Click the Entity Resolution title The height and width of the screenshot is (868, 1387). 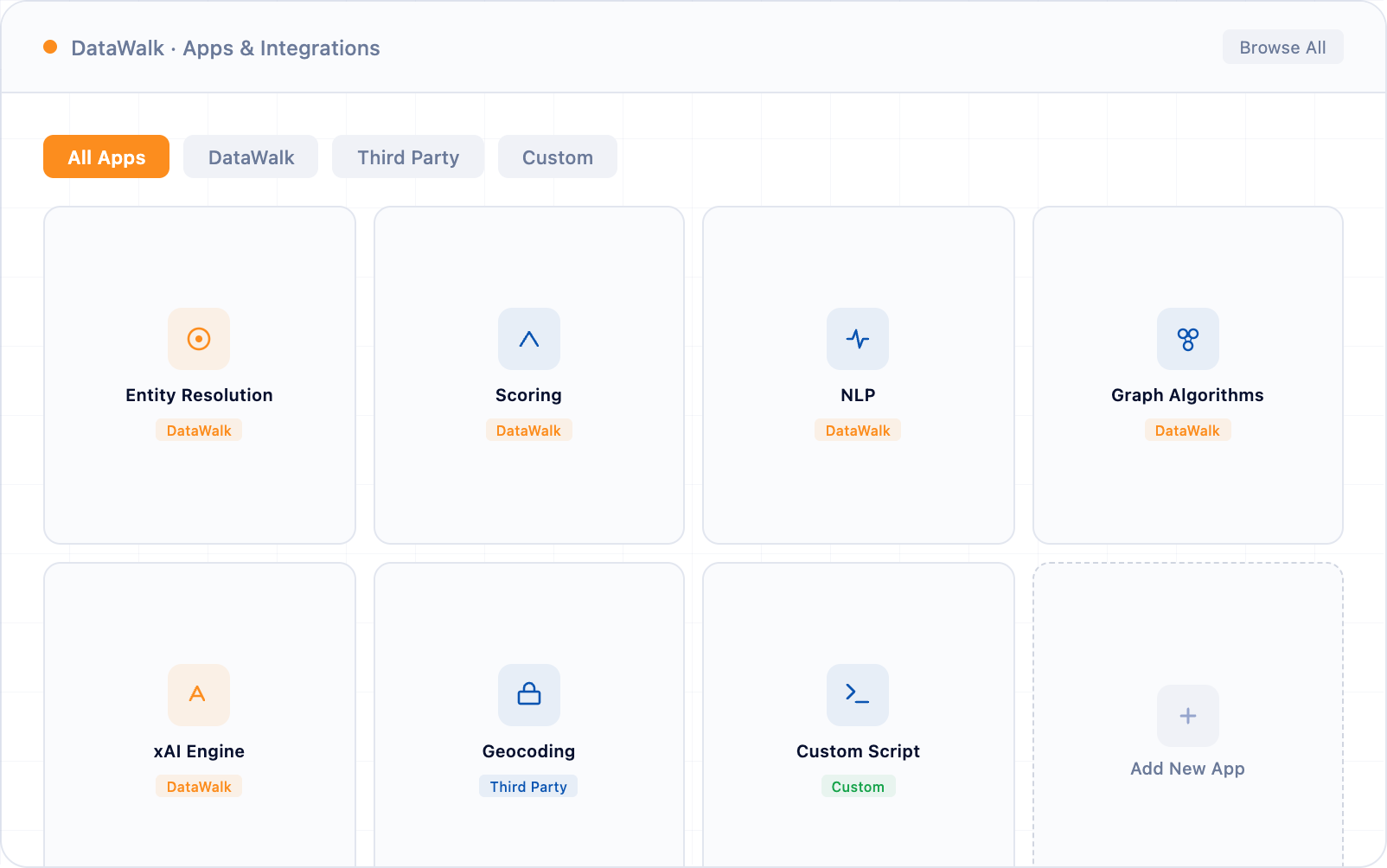pos(199,395)
